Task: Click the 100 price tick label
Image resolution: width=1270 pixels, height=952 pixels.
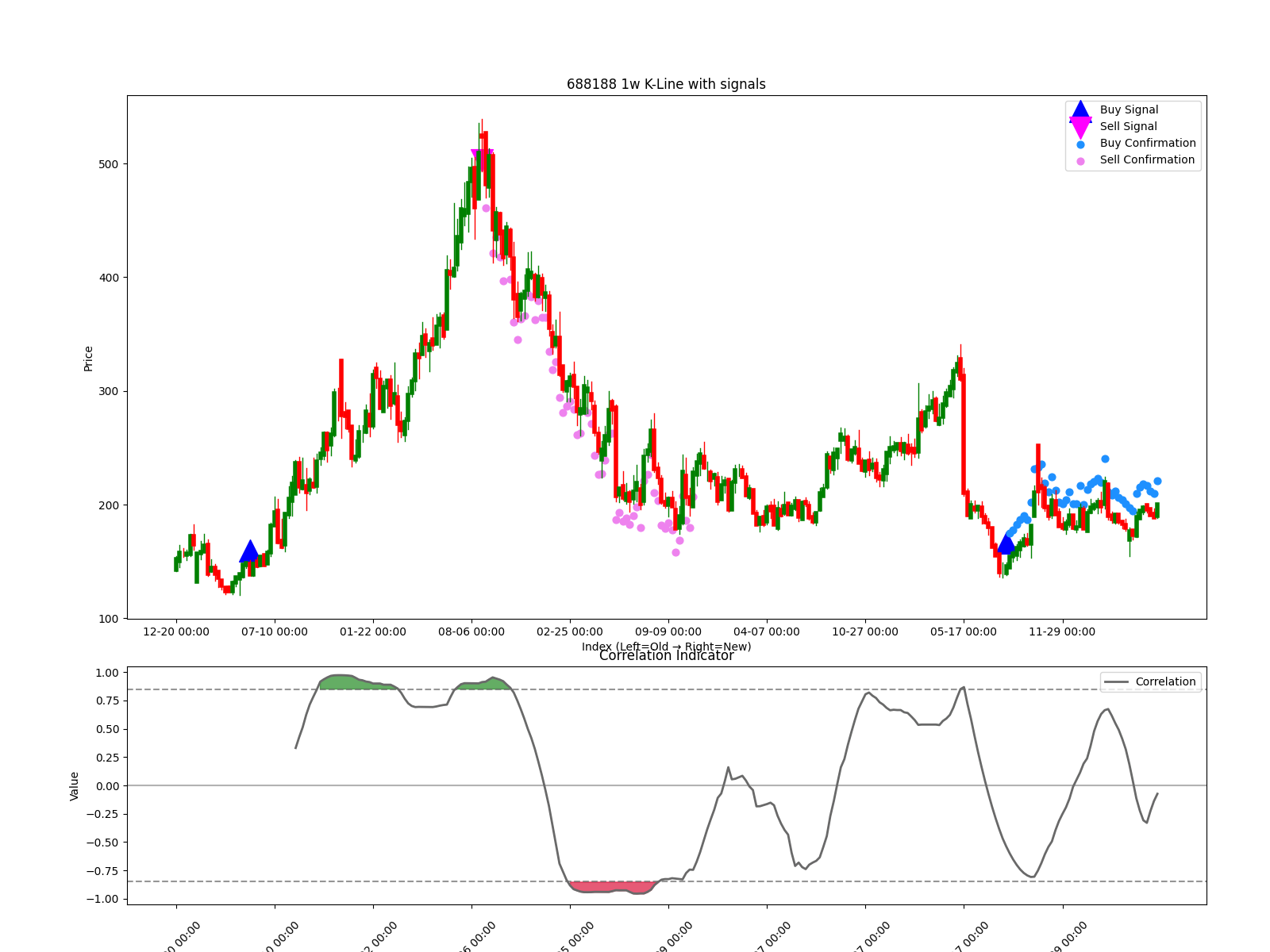Action: coord(109,619)
